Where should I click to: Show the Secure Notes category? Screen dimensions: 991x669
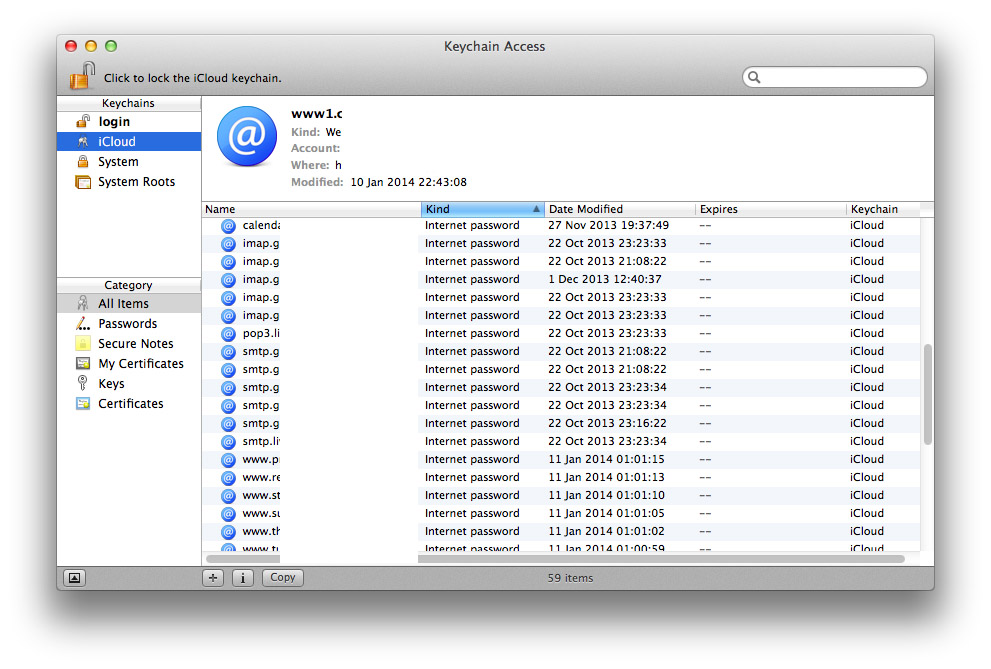click(129, 344)
